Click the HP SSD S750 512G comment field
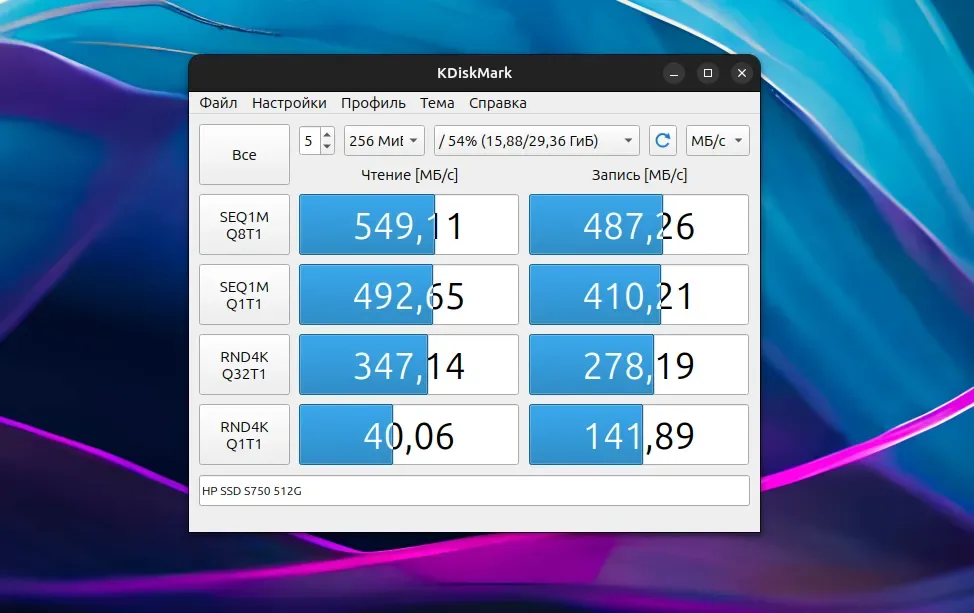The image size is (974, 613). click(x=474, y=491)
